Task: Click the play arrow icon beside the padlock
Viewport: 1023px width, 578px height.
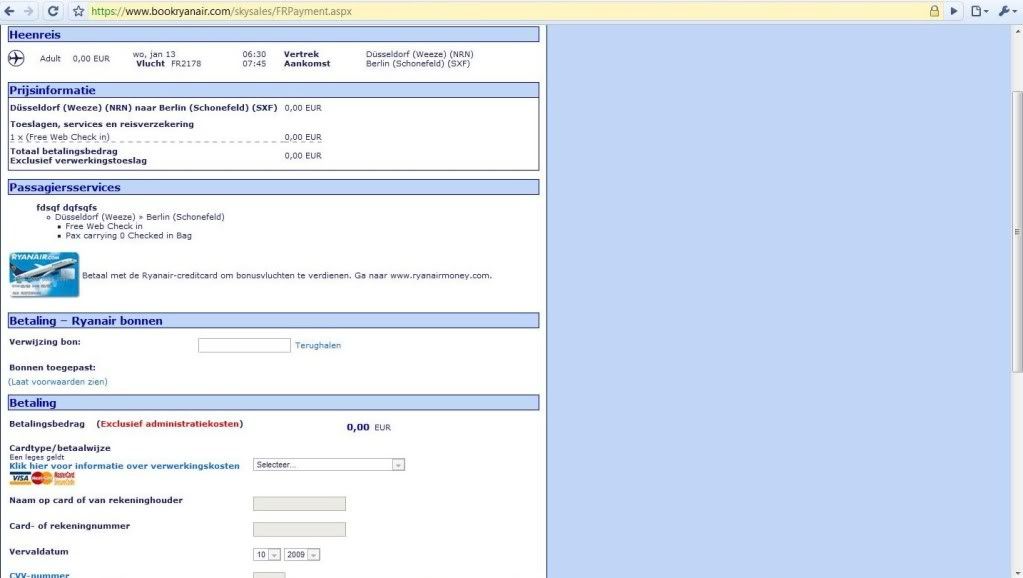Action: 954,11
